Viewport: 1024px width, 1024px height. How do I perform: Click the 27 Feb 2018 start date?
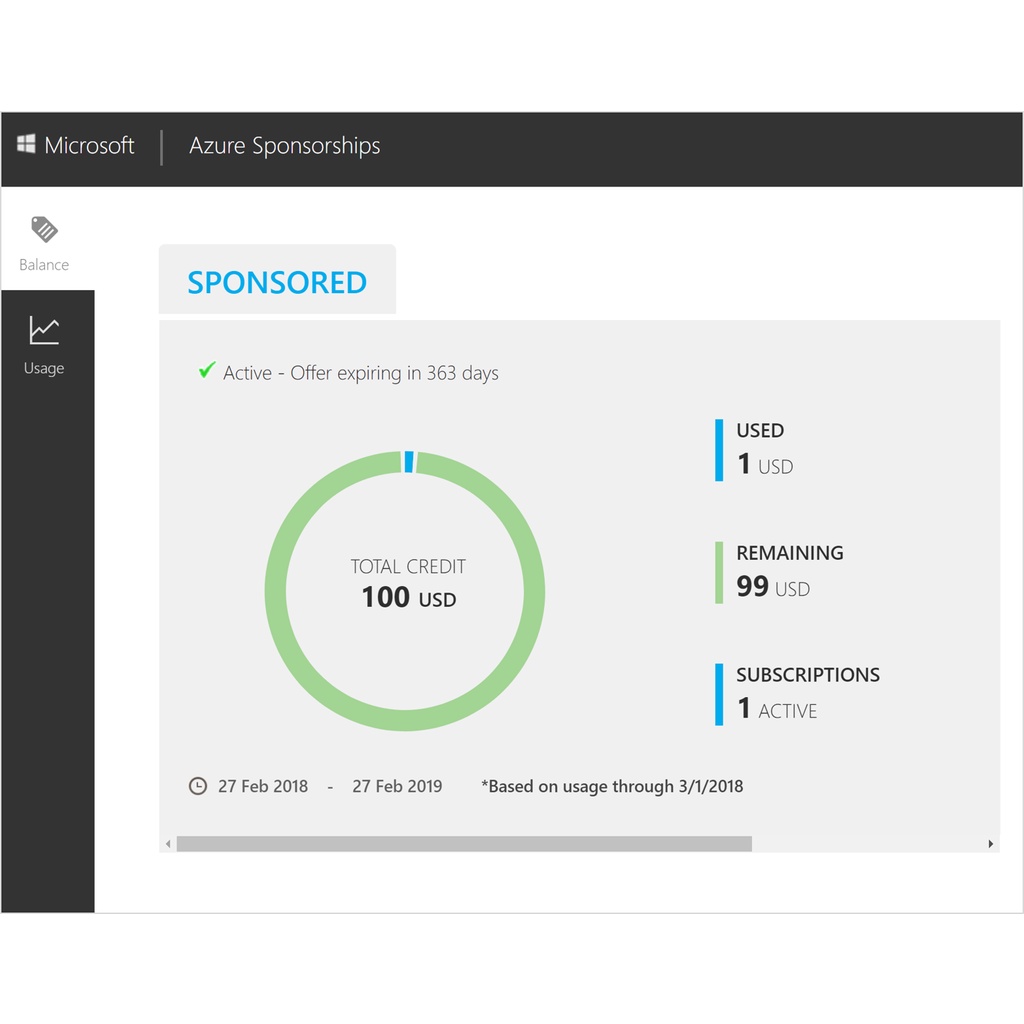[262, 786]
